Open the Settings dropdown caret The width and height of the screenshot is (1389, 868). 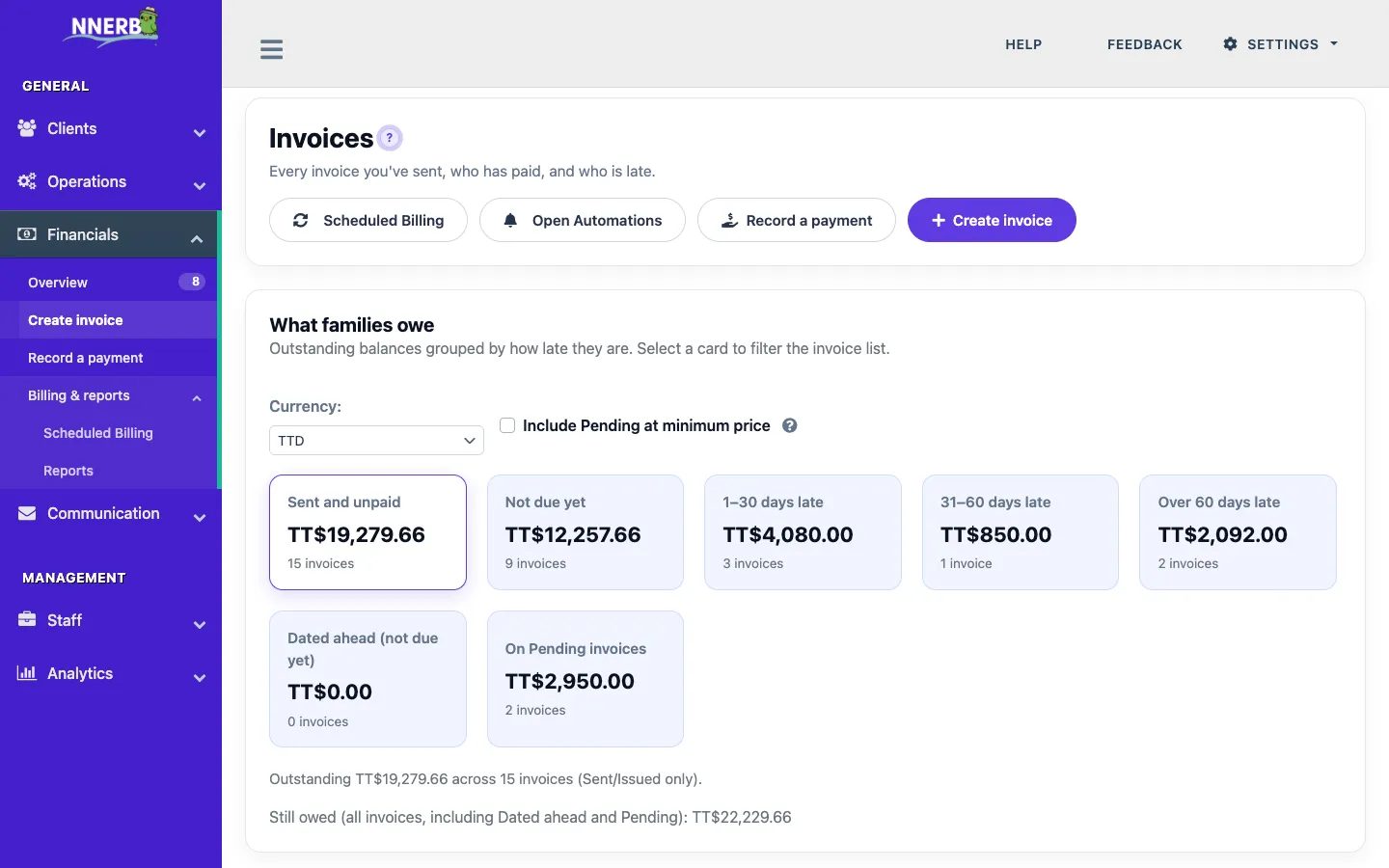point(1334,44)
